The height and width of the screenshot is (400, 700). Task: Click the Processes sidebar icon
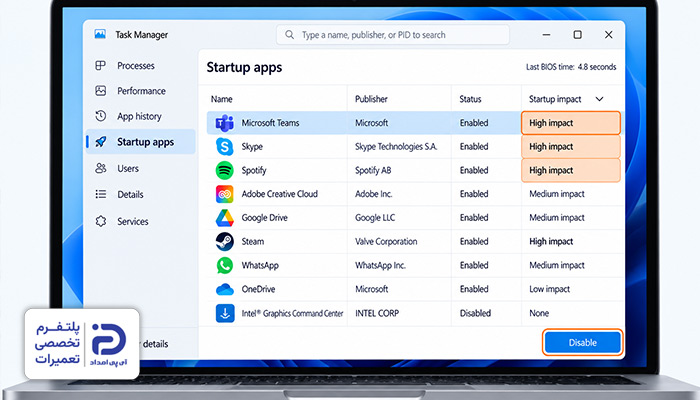tap(100, 66)
